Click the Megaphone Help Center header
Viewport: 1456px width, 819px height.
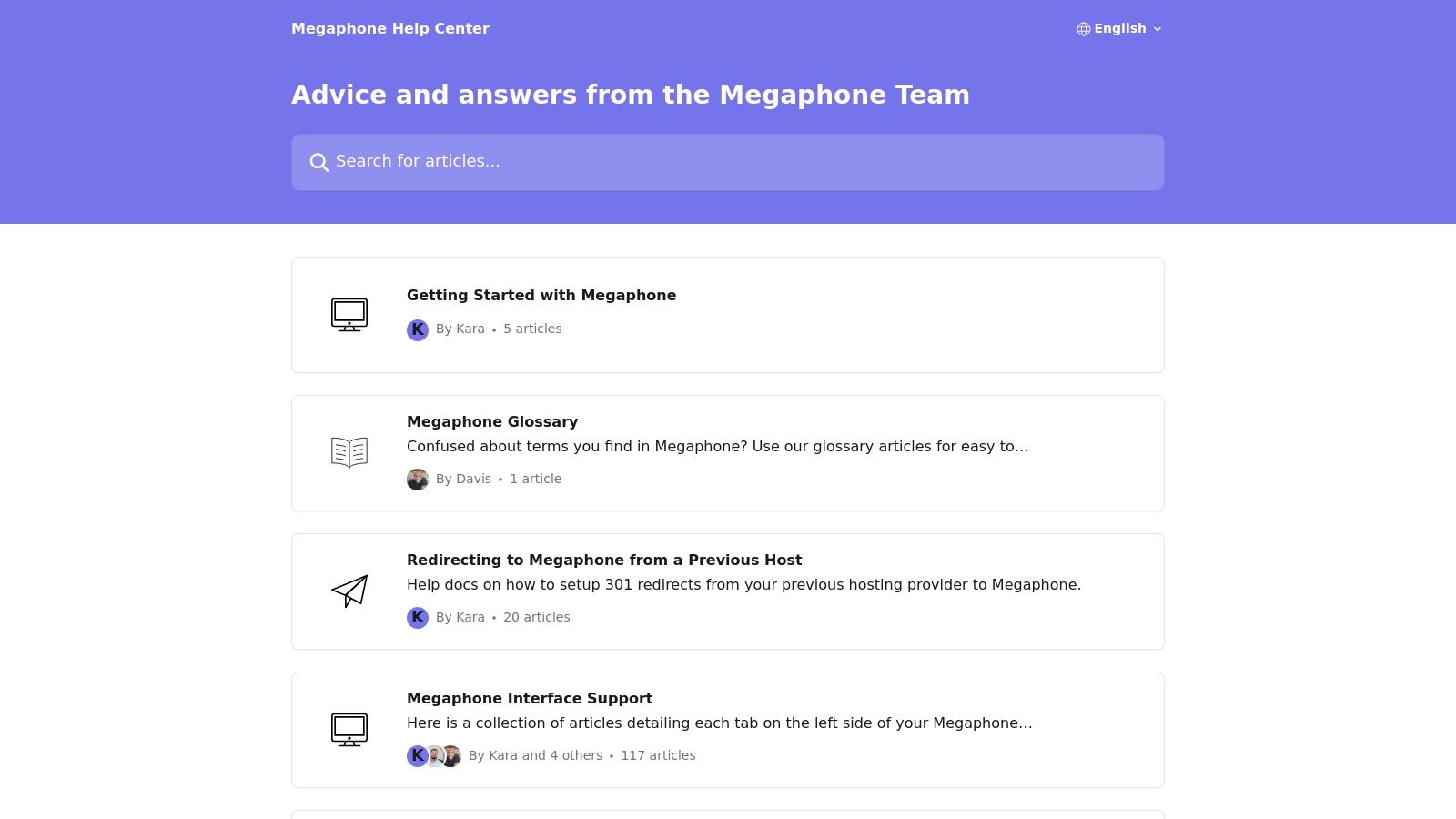(x=389, y=28)
